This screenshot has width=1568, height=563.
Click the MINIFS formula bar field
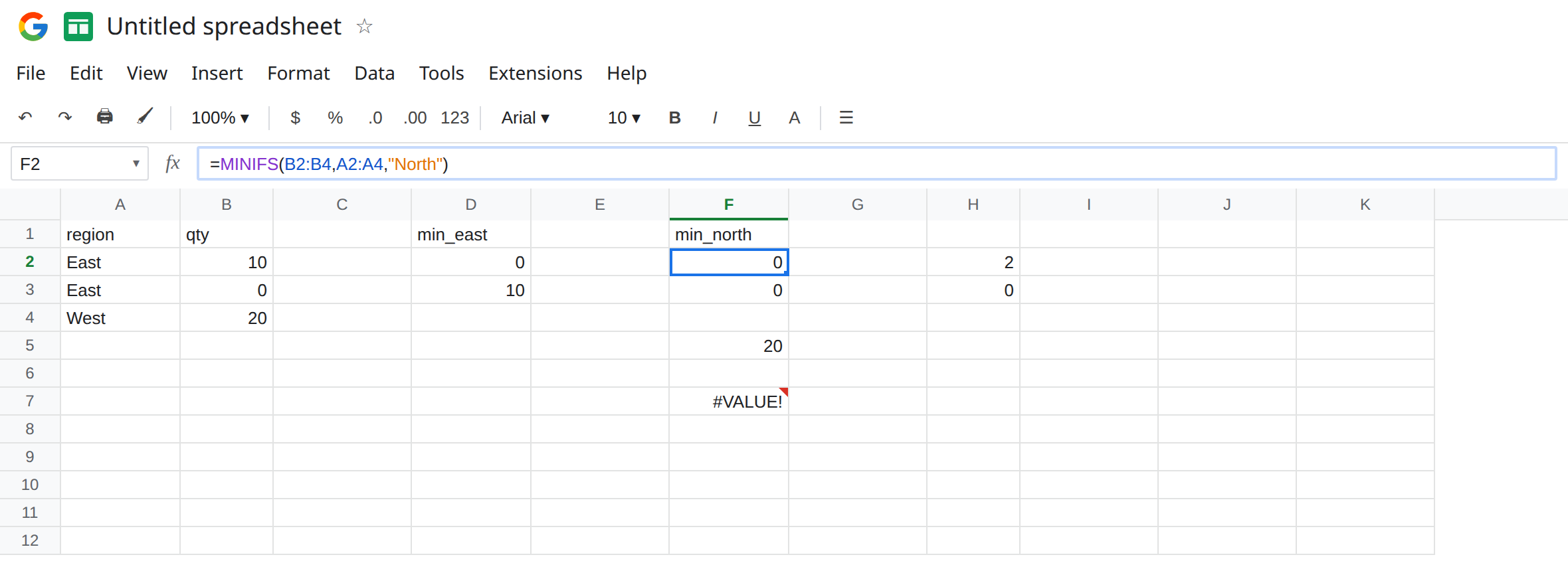tap(876, 163)
